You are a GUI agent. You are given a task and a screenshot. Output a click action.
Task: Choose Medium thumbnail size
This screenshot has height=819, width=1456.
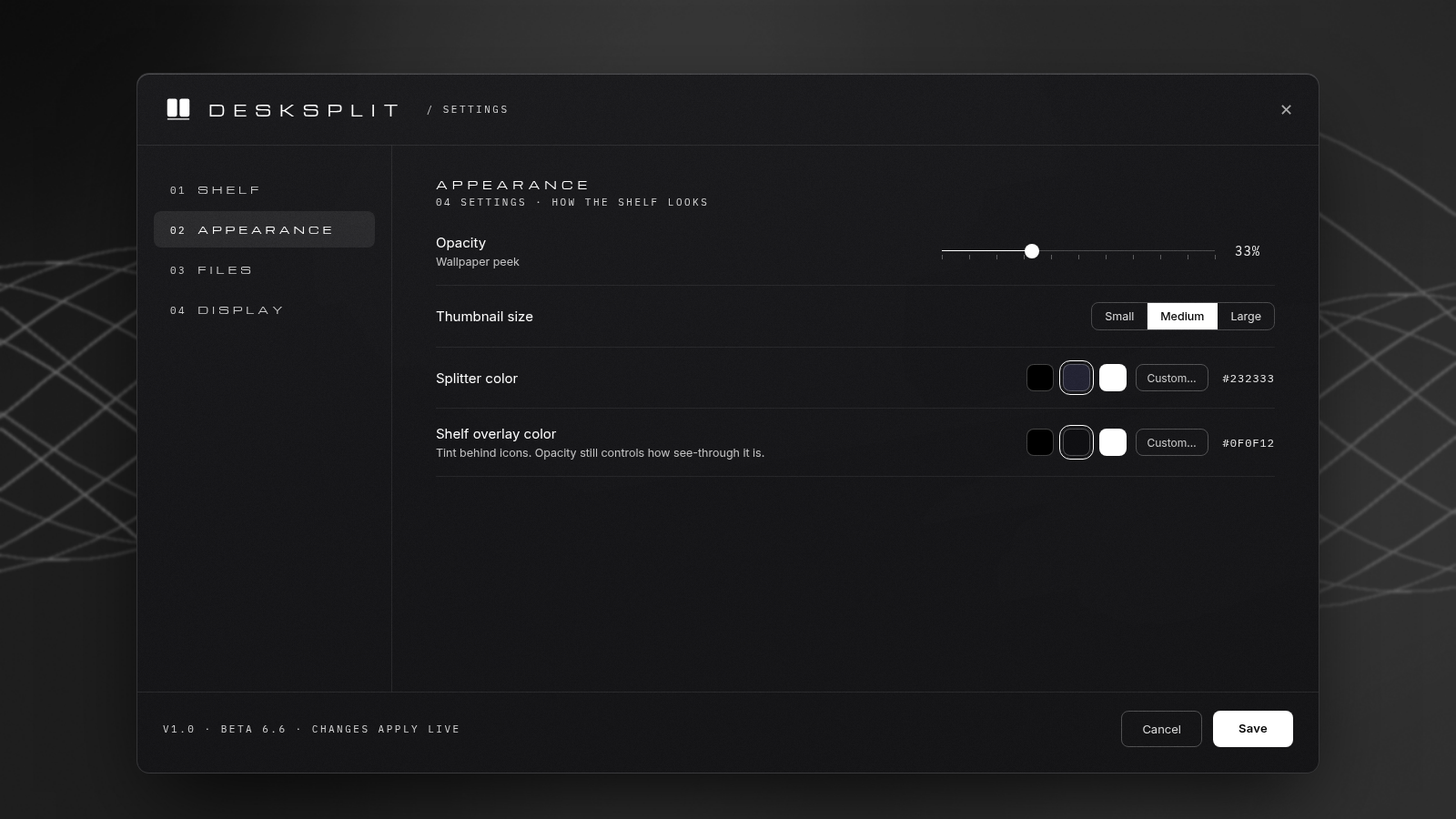pos(1182,316)
